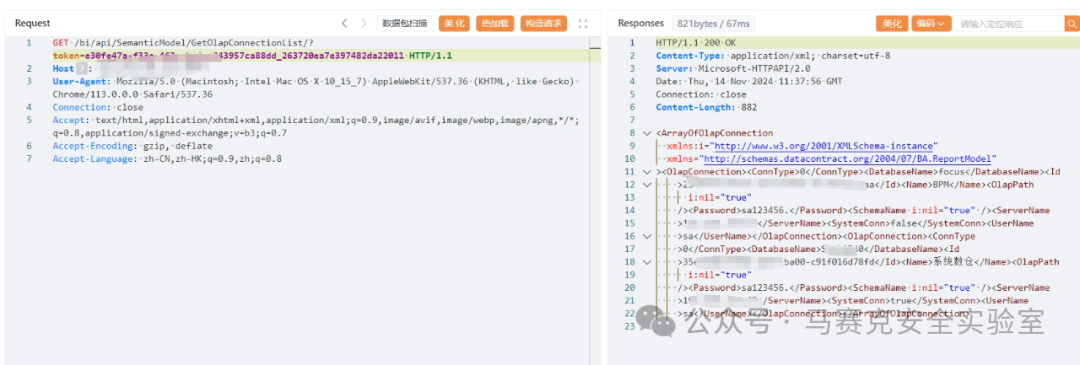Screen dimensions: 1080x365
Task: Click the Server: Microsoft-HTTPAPI/2.0 header
Action: [x=733, y=68]
